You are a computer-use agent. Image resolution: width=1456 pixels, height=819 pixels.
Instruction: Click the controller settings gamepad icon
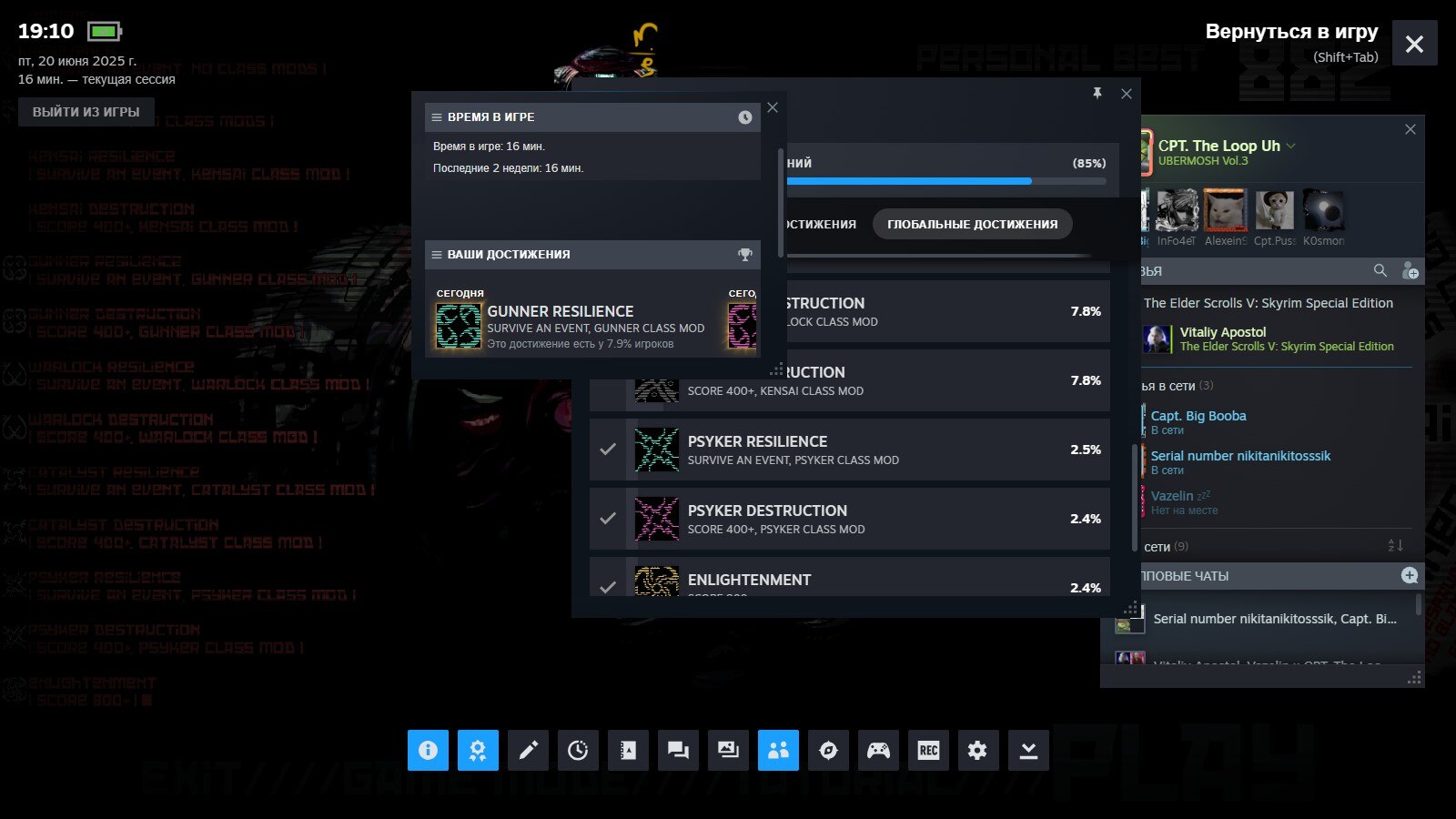point(878,750)
